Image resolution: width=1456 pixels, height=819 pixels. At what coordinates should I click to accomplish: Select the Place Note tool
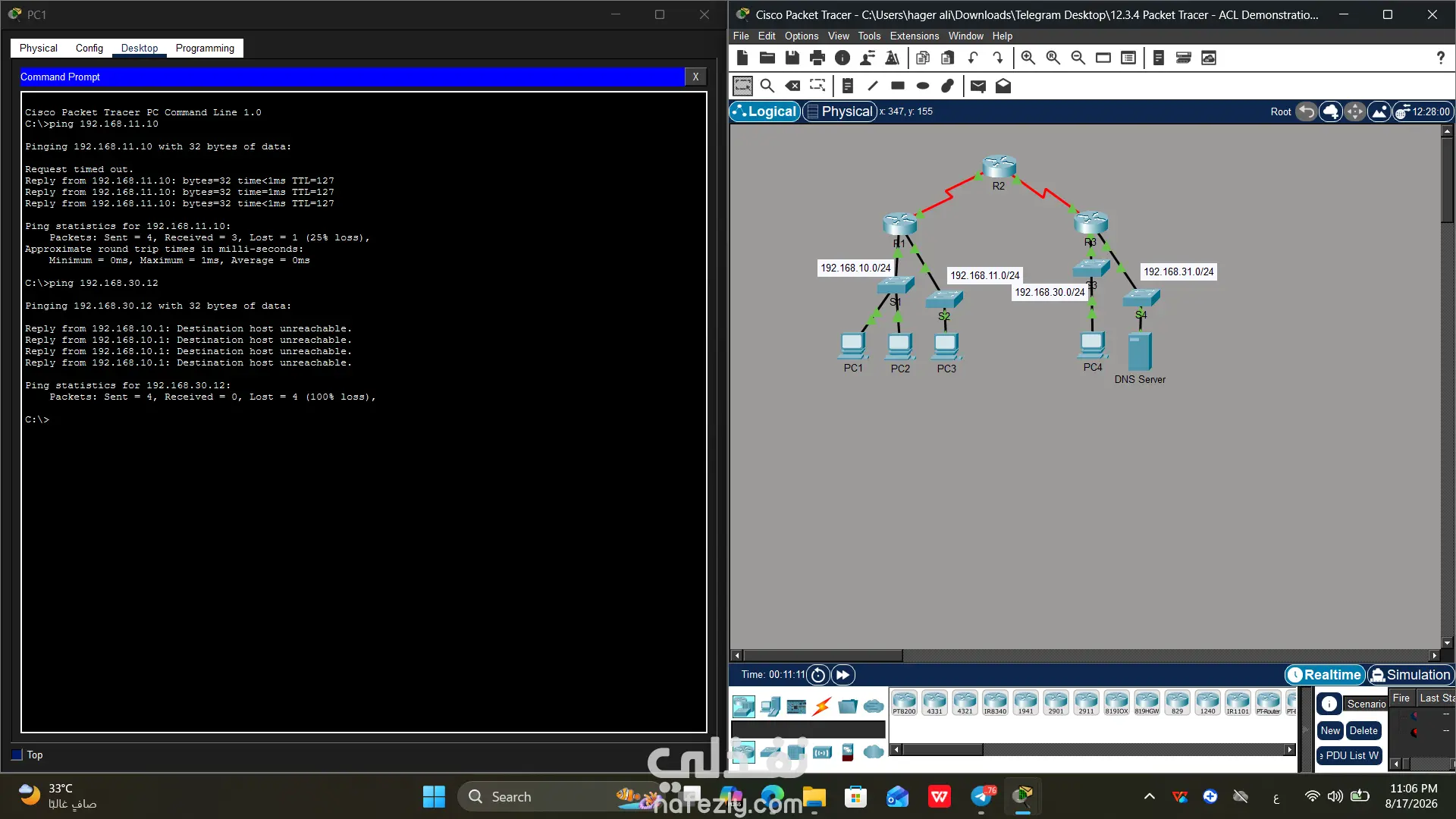tap(848, 86)
